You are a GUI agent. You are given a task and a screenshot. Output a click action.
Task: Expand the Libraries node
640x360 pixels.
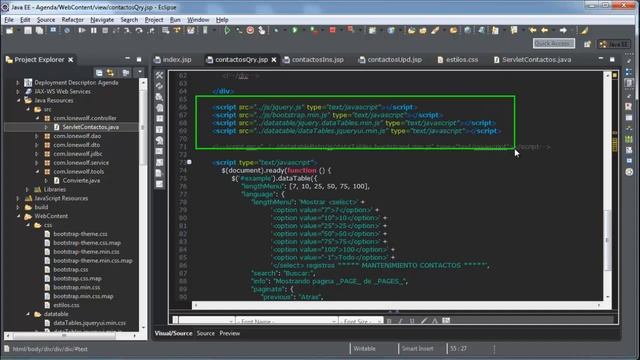click(27, 190)
